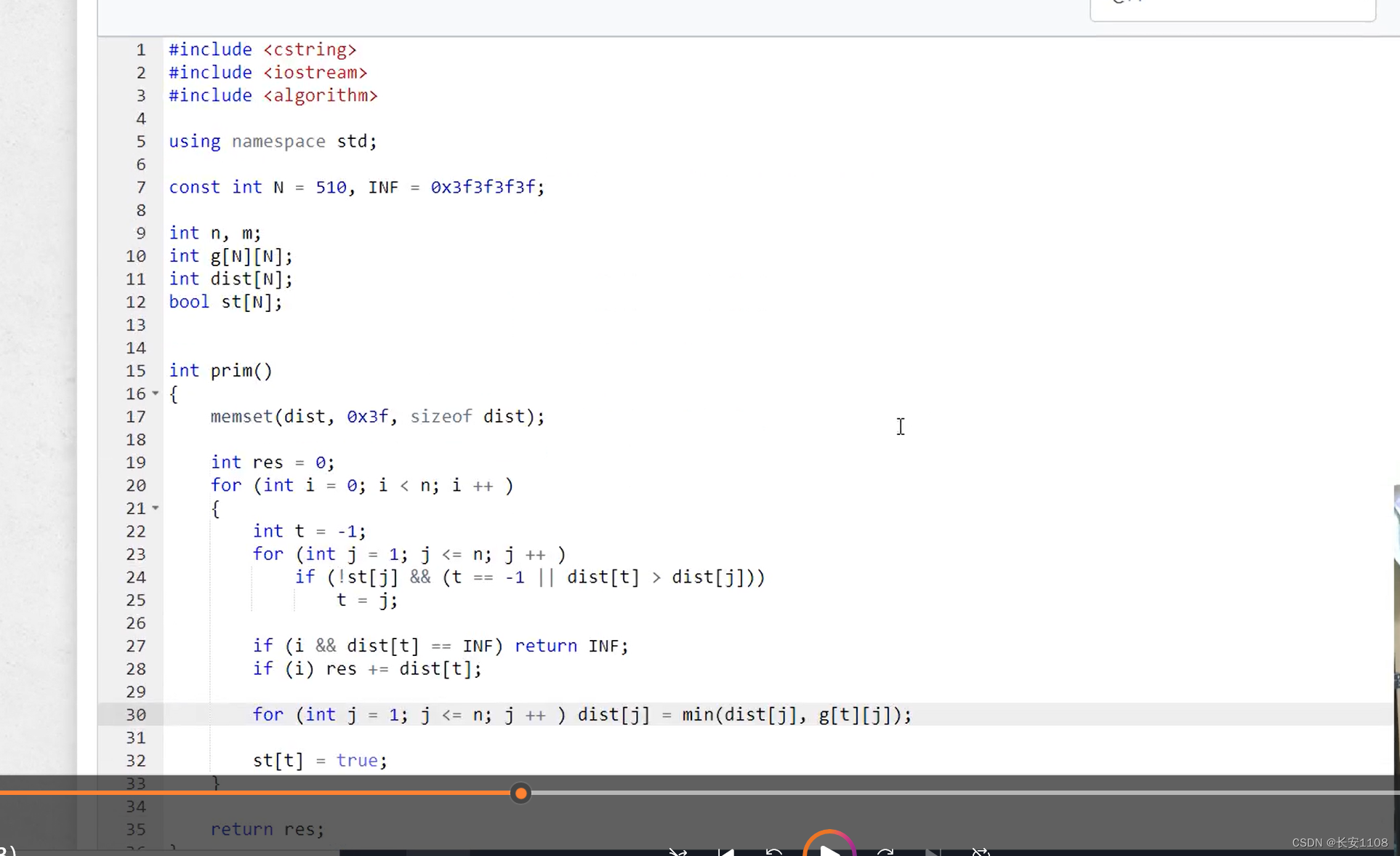The width and height of the screenshot is (1400, 856).
Task: Click on 'int t = -1;' line
Action: [x=309, y=532]
